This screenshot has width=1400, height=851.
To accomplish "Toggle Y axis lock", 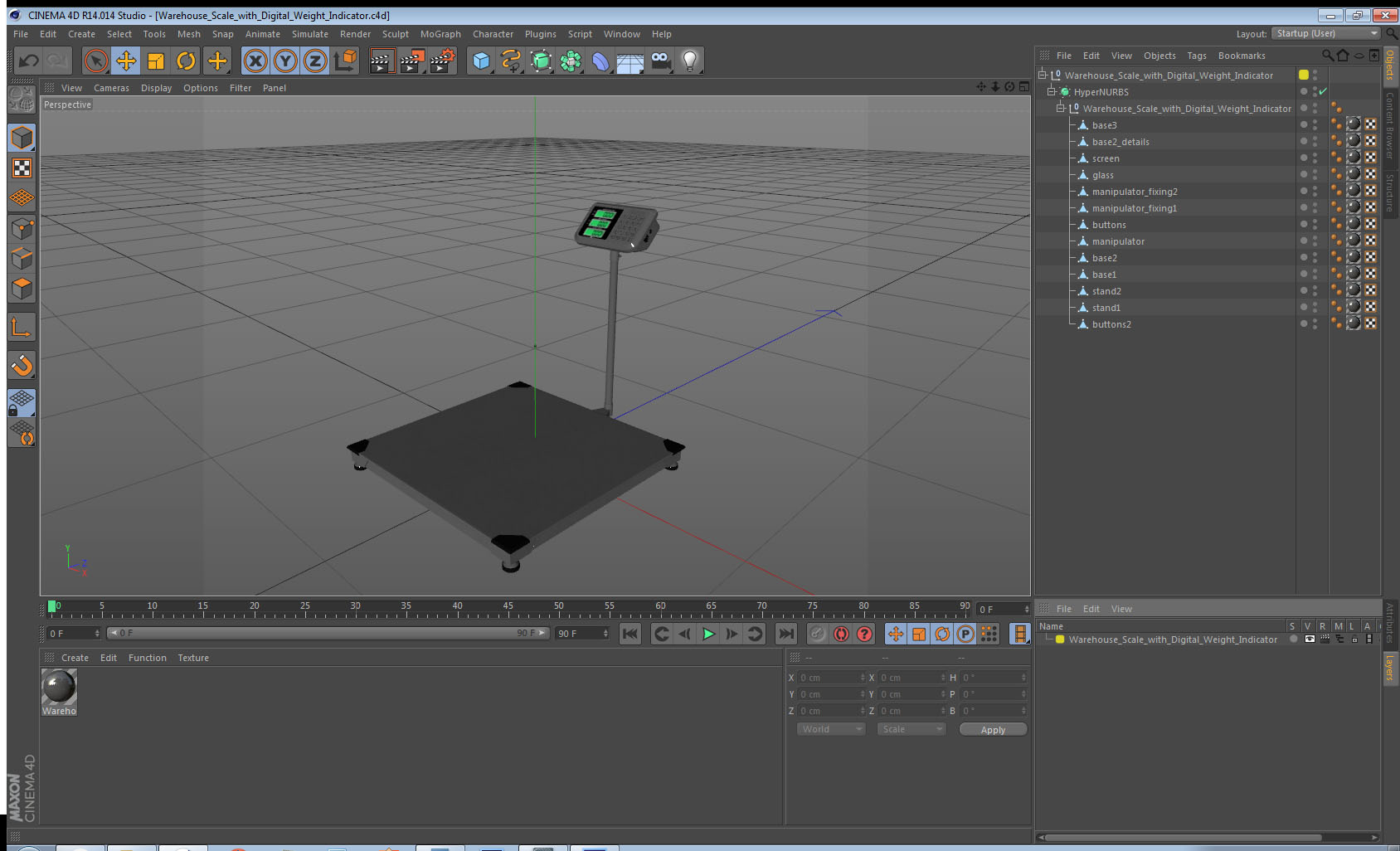I will click(x=285, y=61).
